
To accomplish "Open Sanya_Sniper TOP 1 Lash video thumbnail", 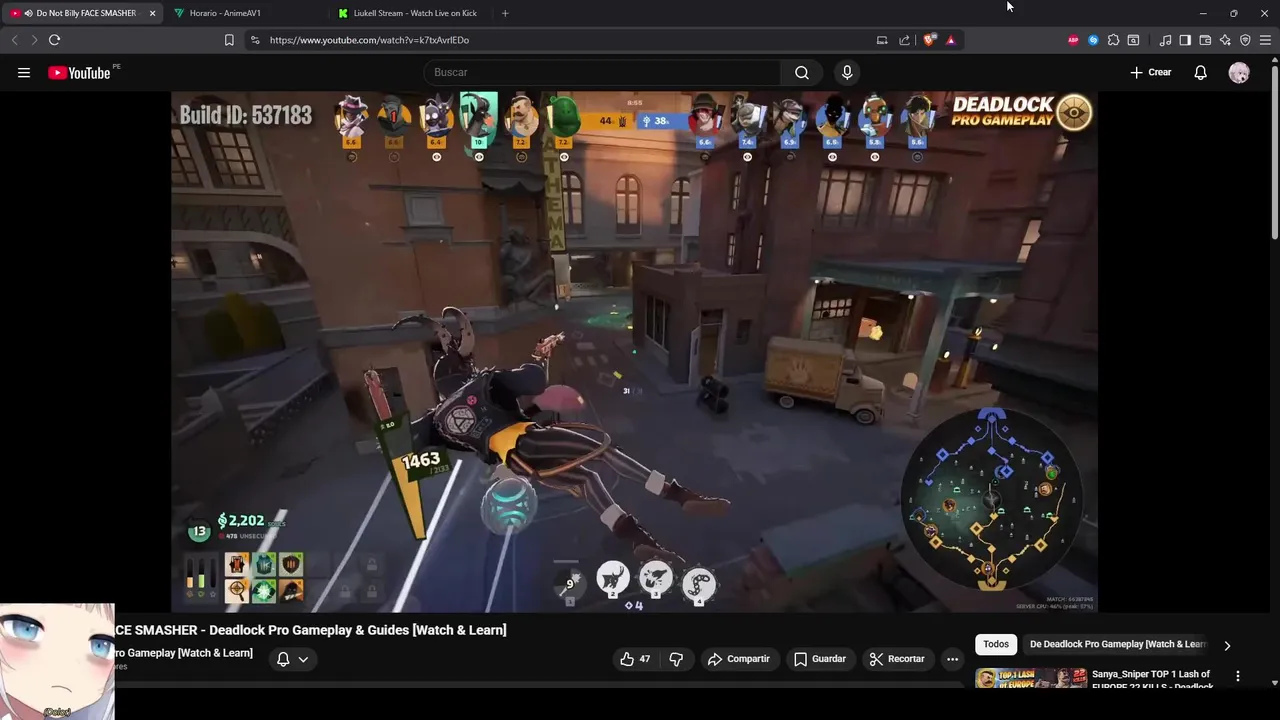I will [1031, 678].
